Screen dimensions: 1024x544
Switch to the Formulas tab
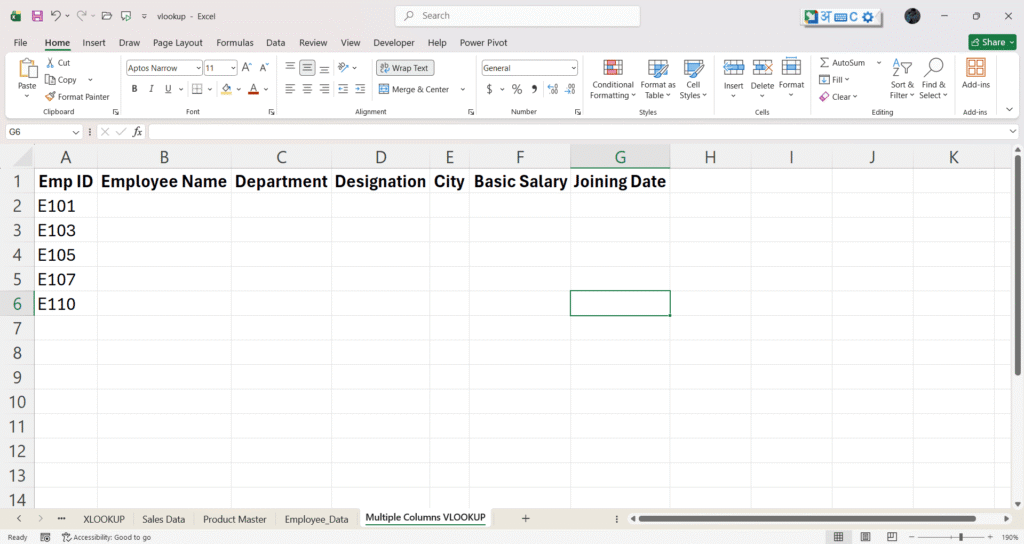pos(234,42)
